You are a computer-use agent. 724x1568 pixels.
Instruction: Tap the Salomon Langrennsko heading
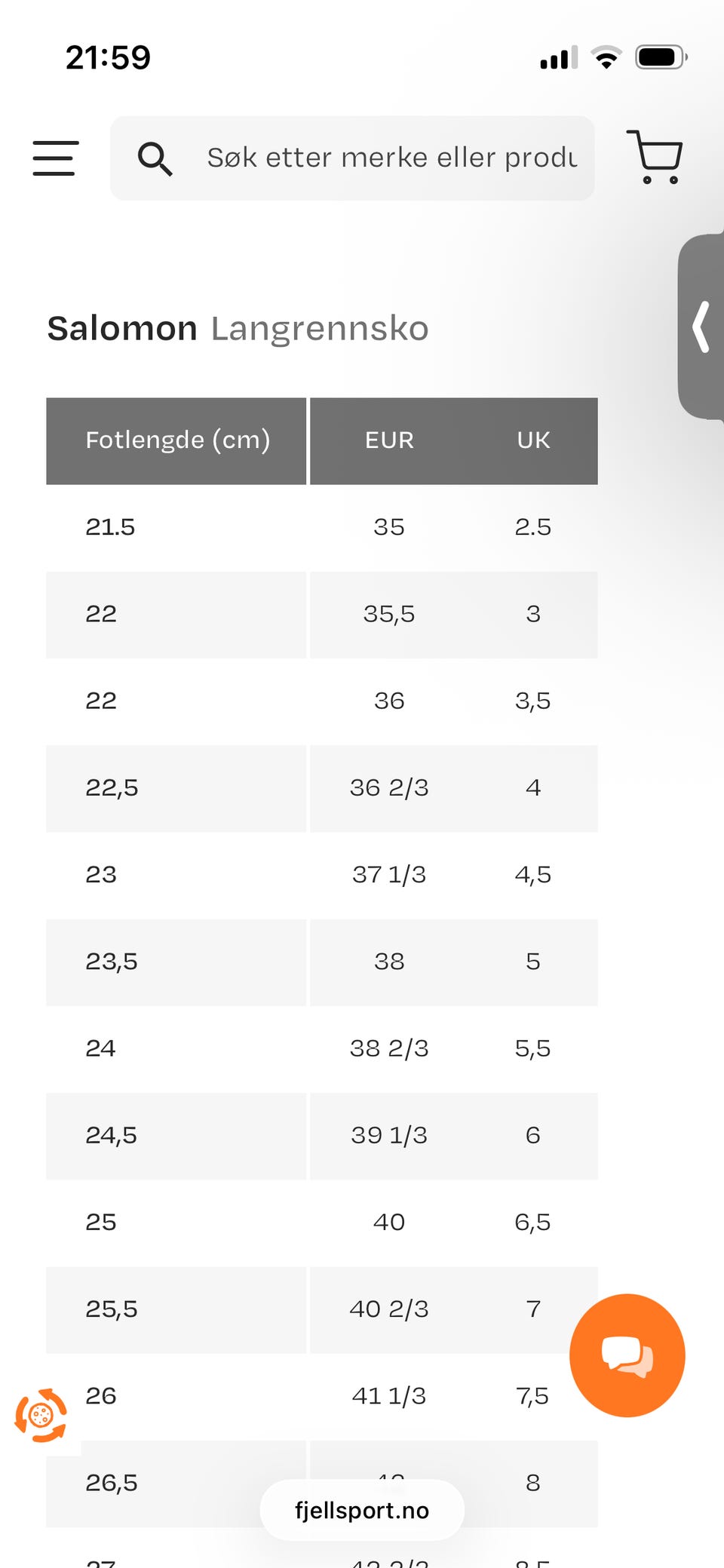tap(238, 329)
